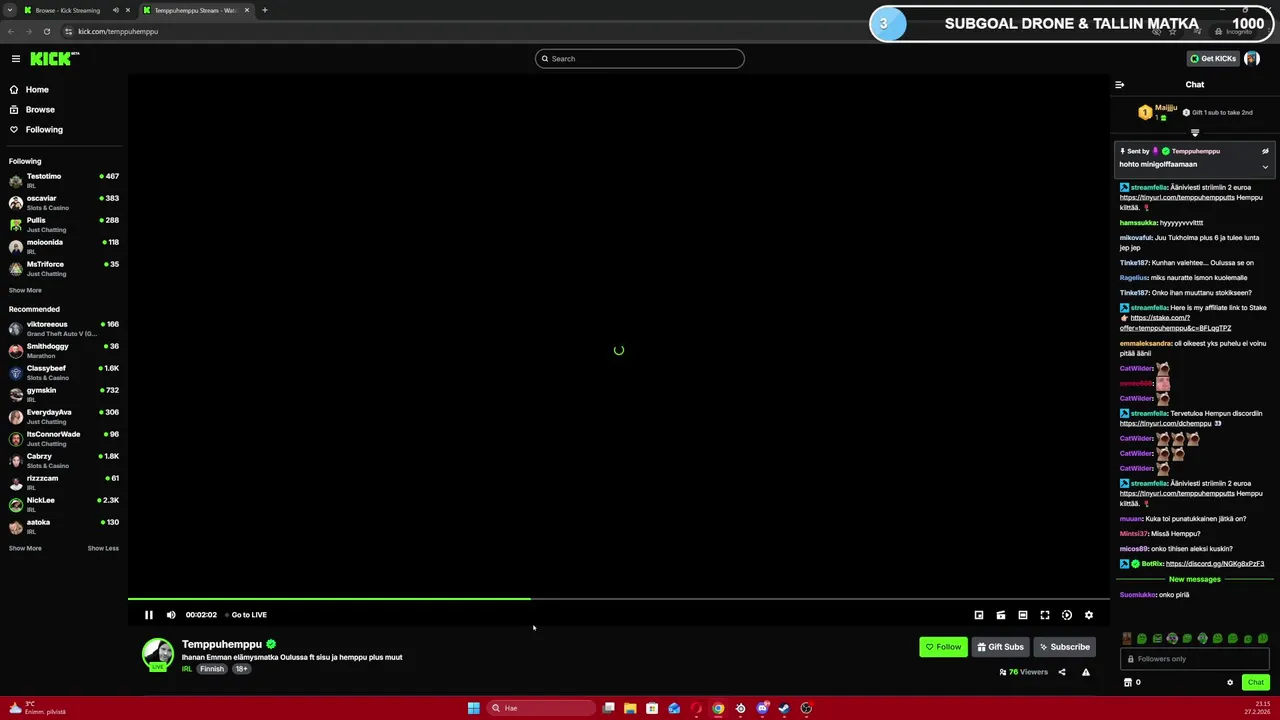The height and width of the screenshot is (720, 1280).
Task: Open the Windows Start menu
Action: [x=473, y=708]
